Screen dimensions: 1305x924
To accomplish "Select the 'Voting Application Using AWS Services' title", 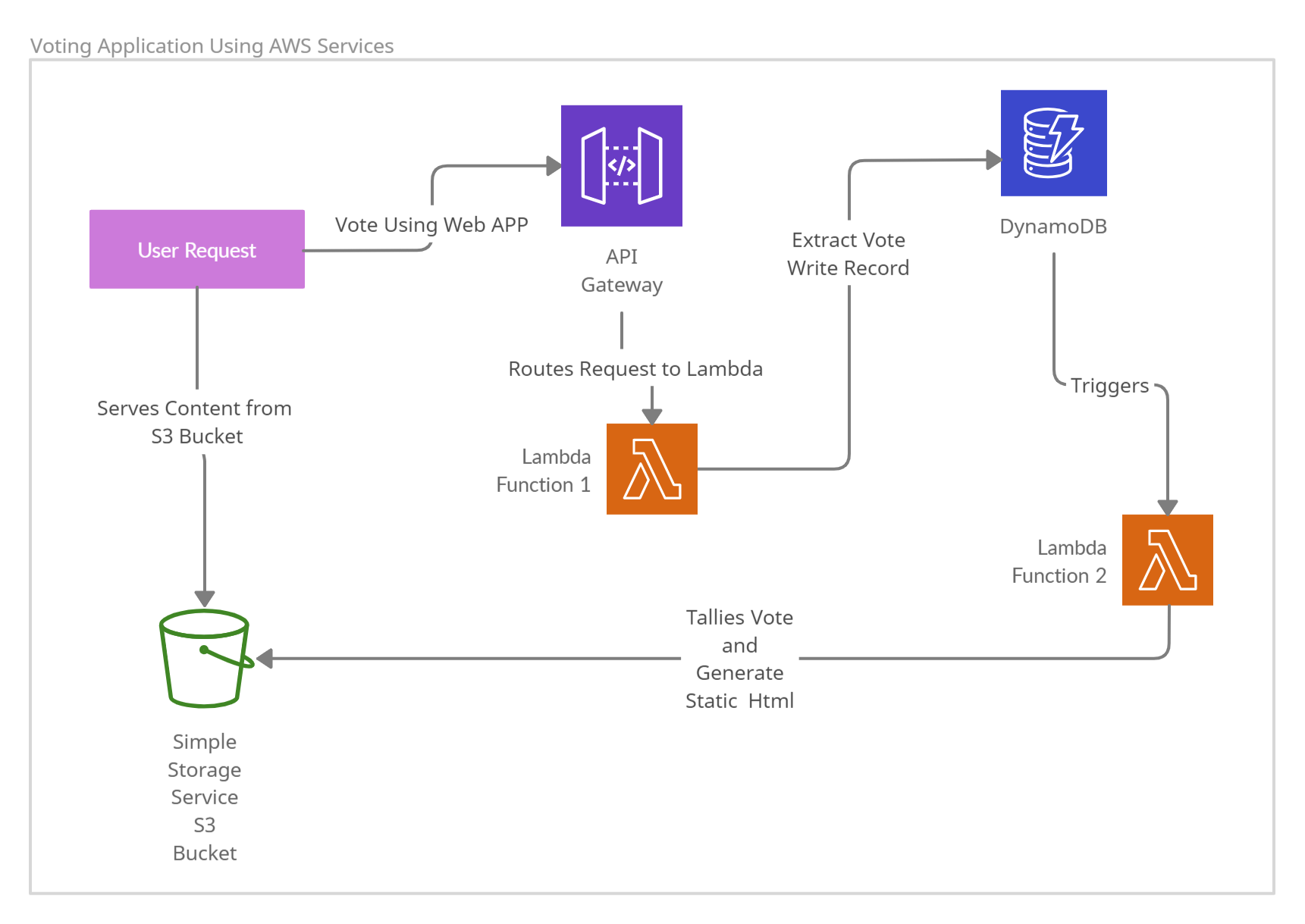I will tap(212, 45).
